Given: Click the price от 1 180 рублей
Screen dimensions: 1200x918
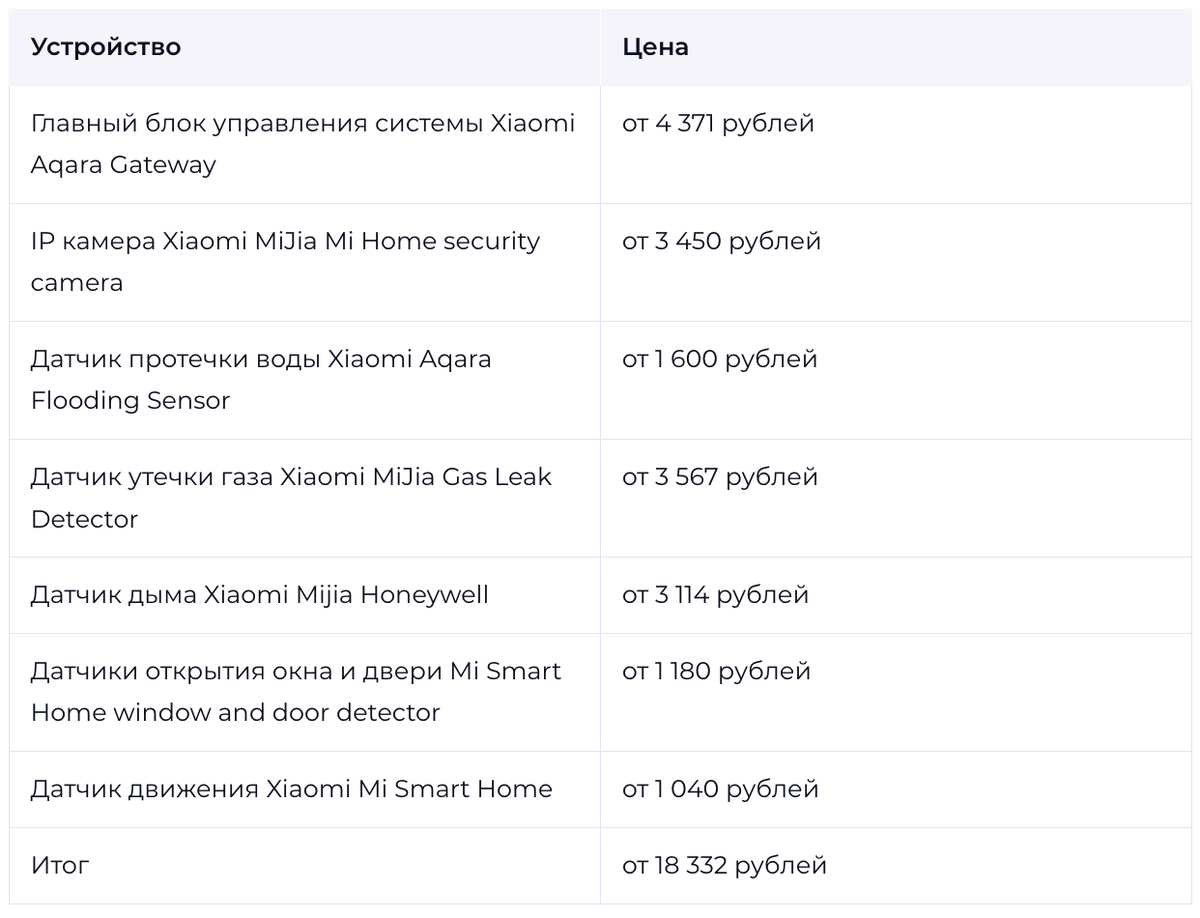Looking at the screenshot, I should 716,671.
